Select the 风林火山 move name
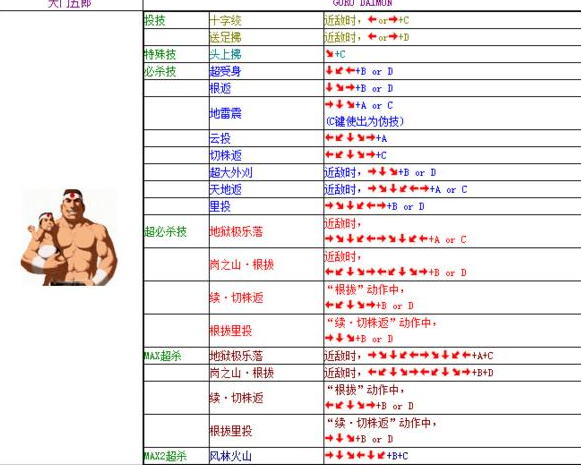This screenshot has width=582, height=468. [230, 456]
